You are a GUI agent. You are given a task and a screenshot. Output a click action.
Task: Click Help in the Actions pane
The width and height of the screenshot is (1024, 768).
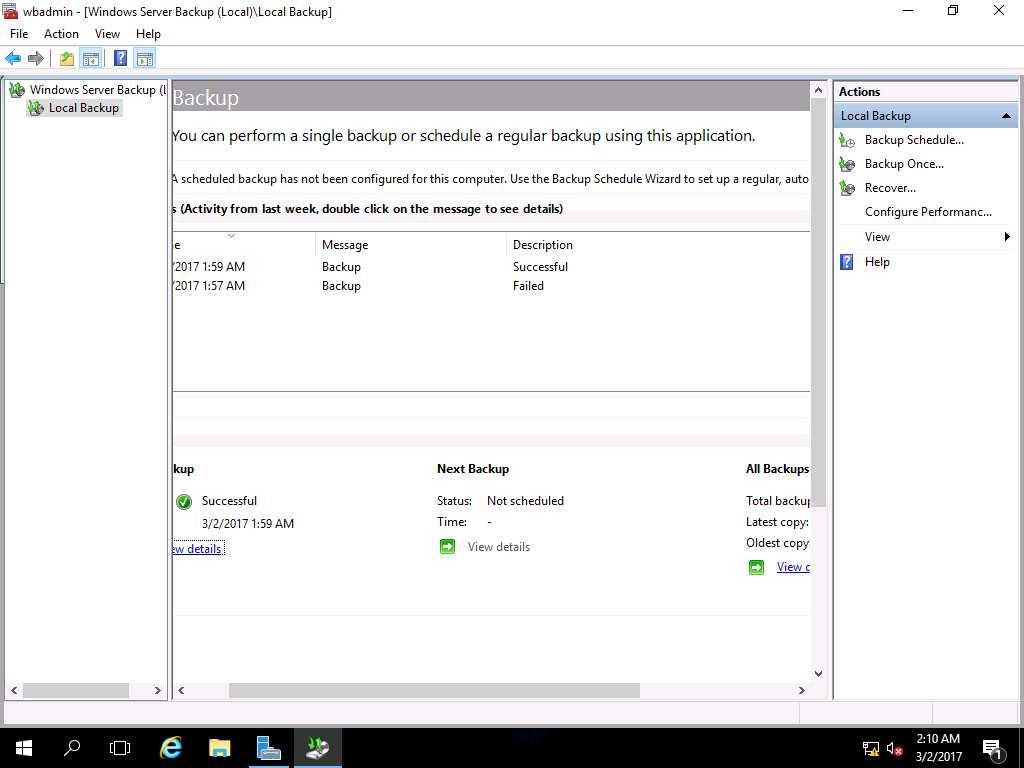877,262
